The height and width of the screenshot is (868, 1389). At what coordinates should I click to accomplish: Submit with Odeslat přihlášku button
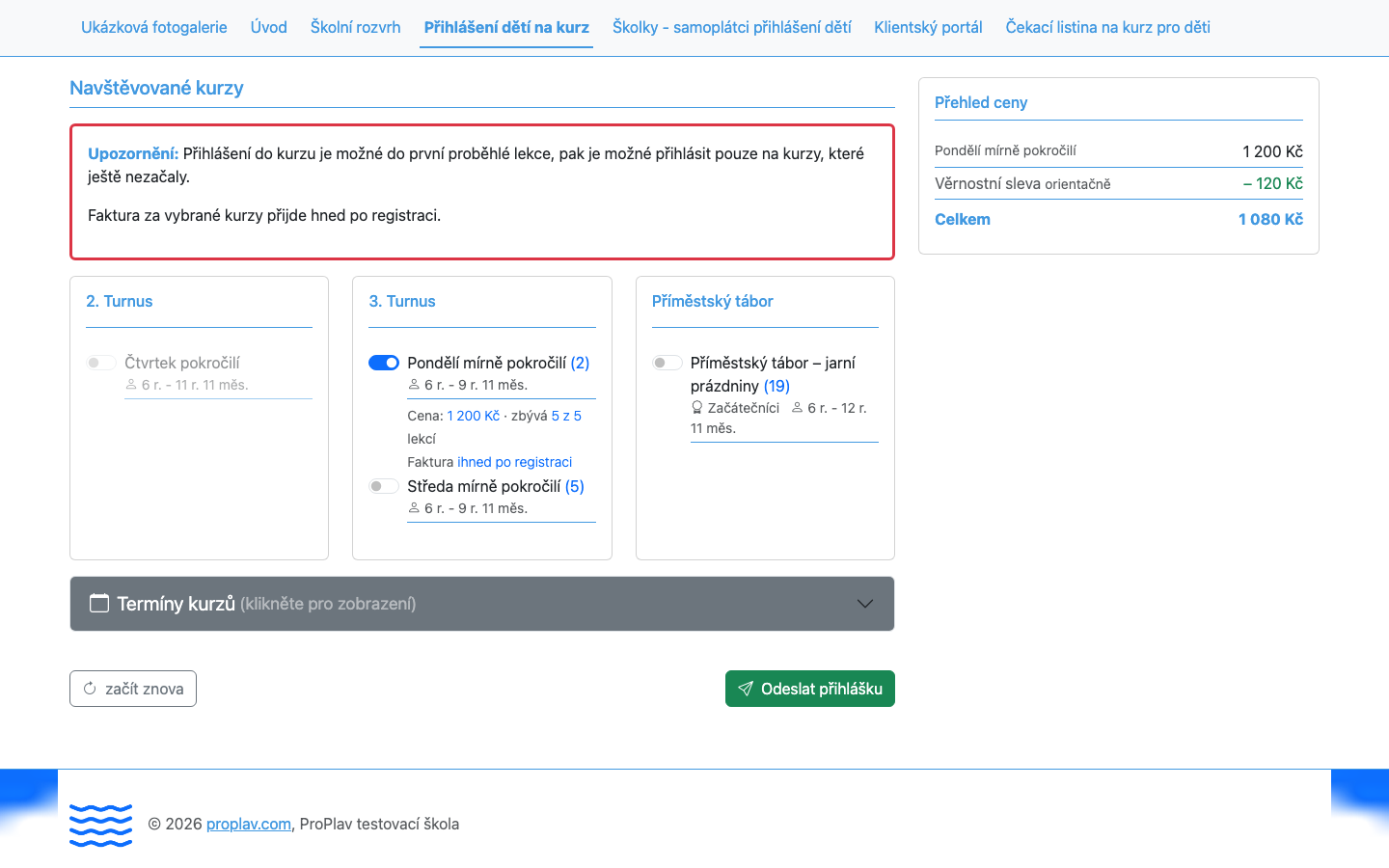(x=810, y=689)
